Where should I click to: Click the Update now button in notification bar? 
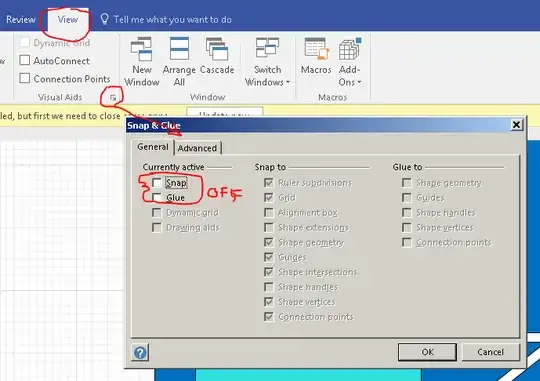[225, 112]
